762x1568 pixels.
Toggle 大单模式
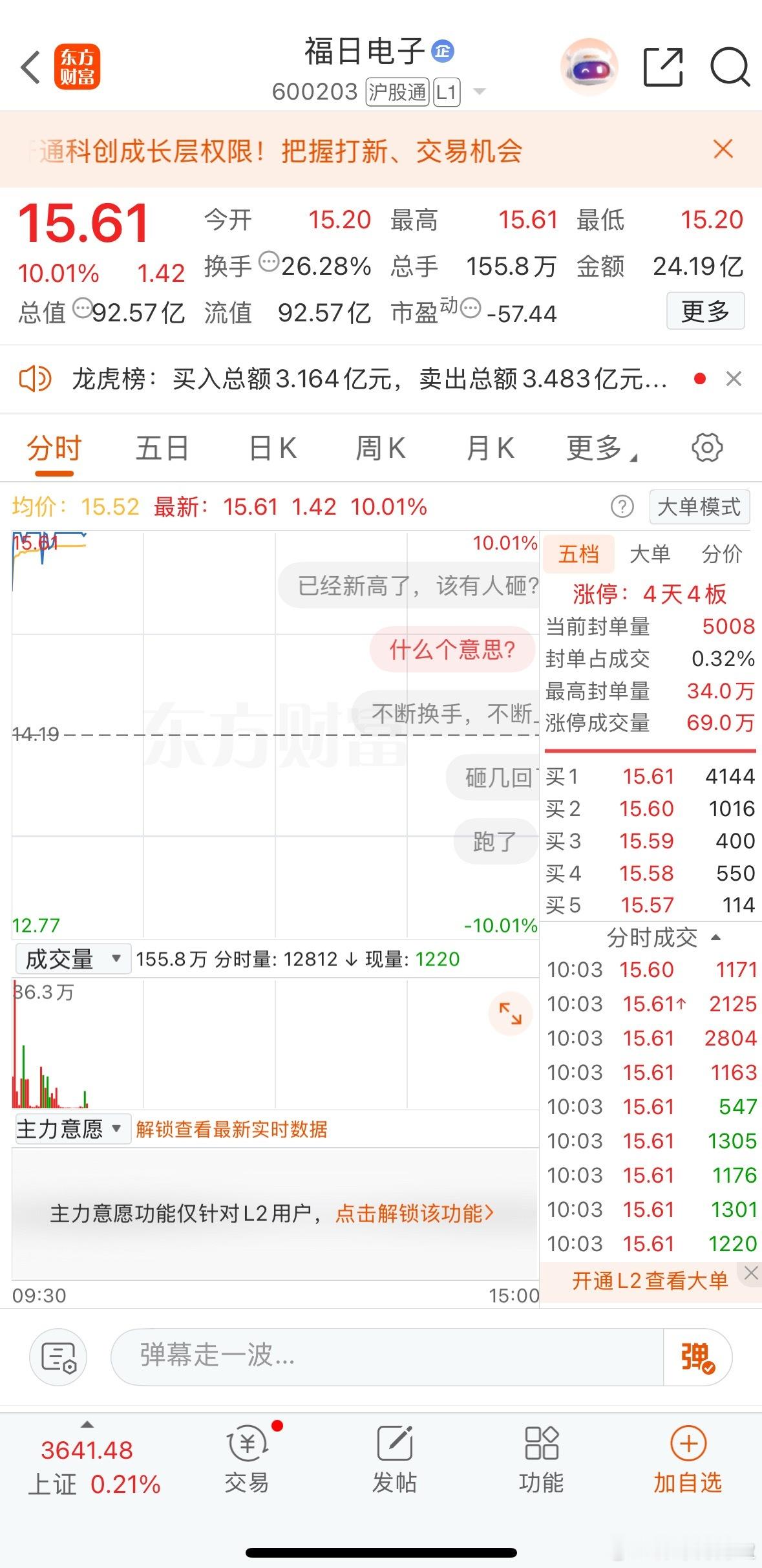[699, 507]
